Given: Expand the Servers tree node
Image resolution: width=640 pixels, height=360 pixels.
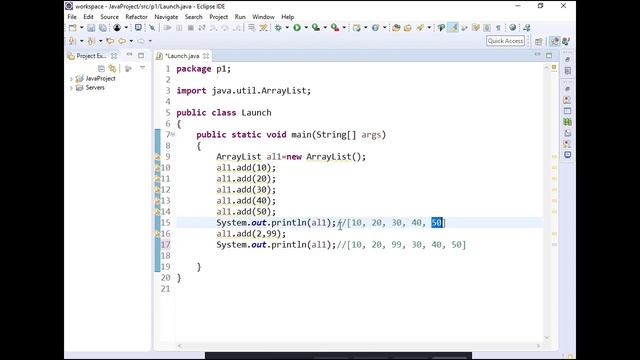Looking at the screenshot, I should [71, 88].
